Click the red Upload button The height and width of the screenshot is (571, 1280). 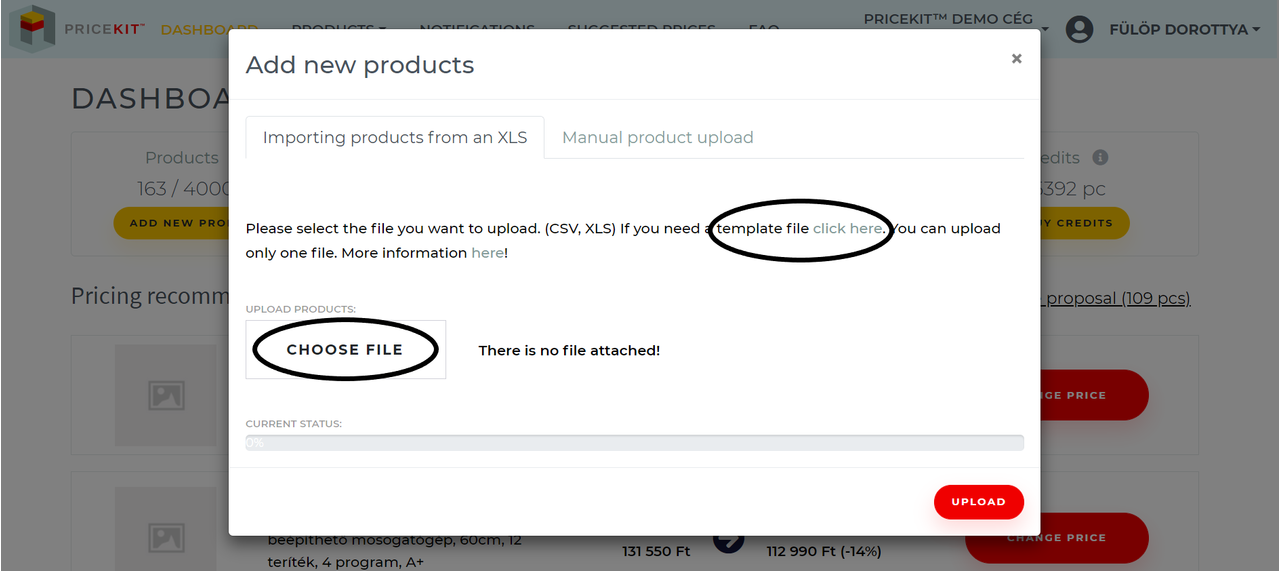click(x=978, y=502)
